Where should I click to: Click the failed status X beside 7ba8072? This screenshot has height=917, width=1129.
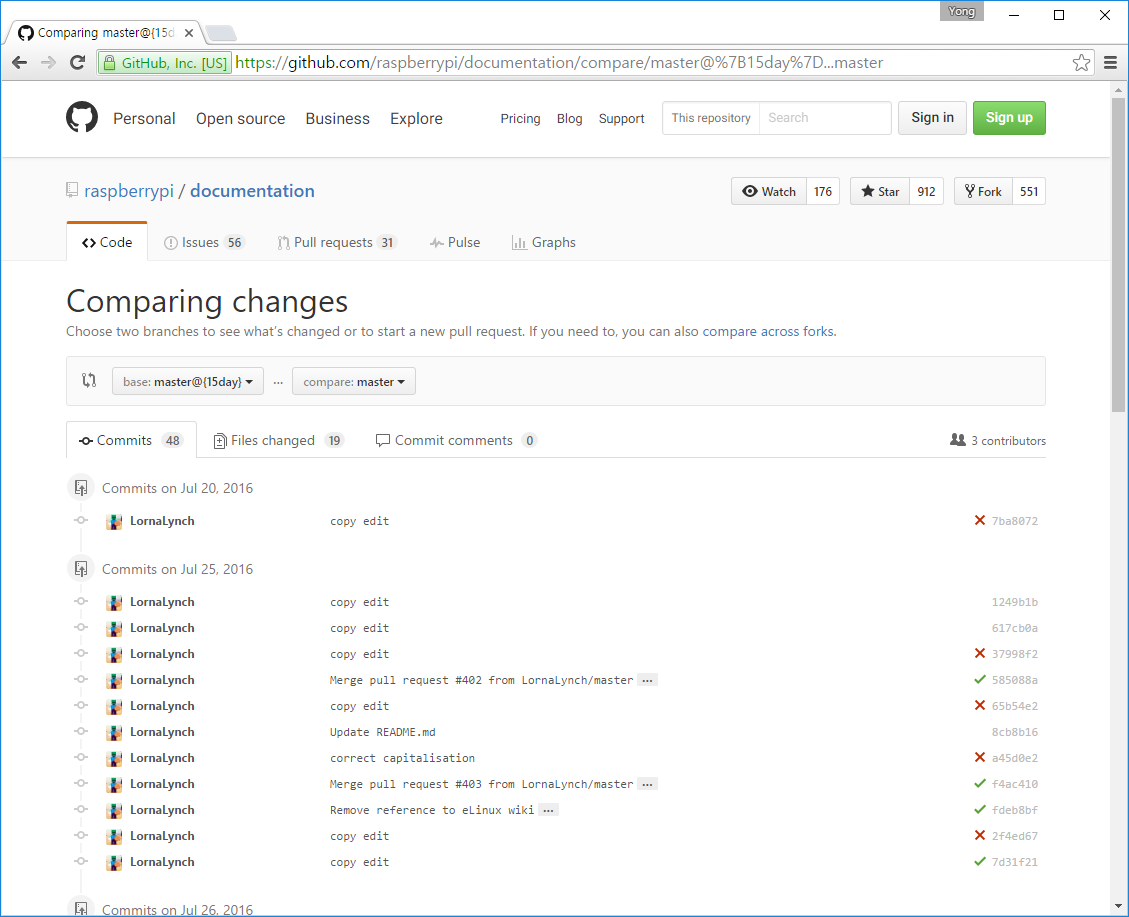[x=980, y=521]
